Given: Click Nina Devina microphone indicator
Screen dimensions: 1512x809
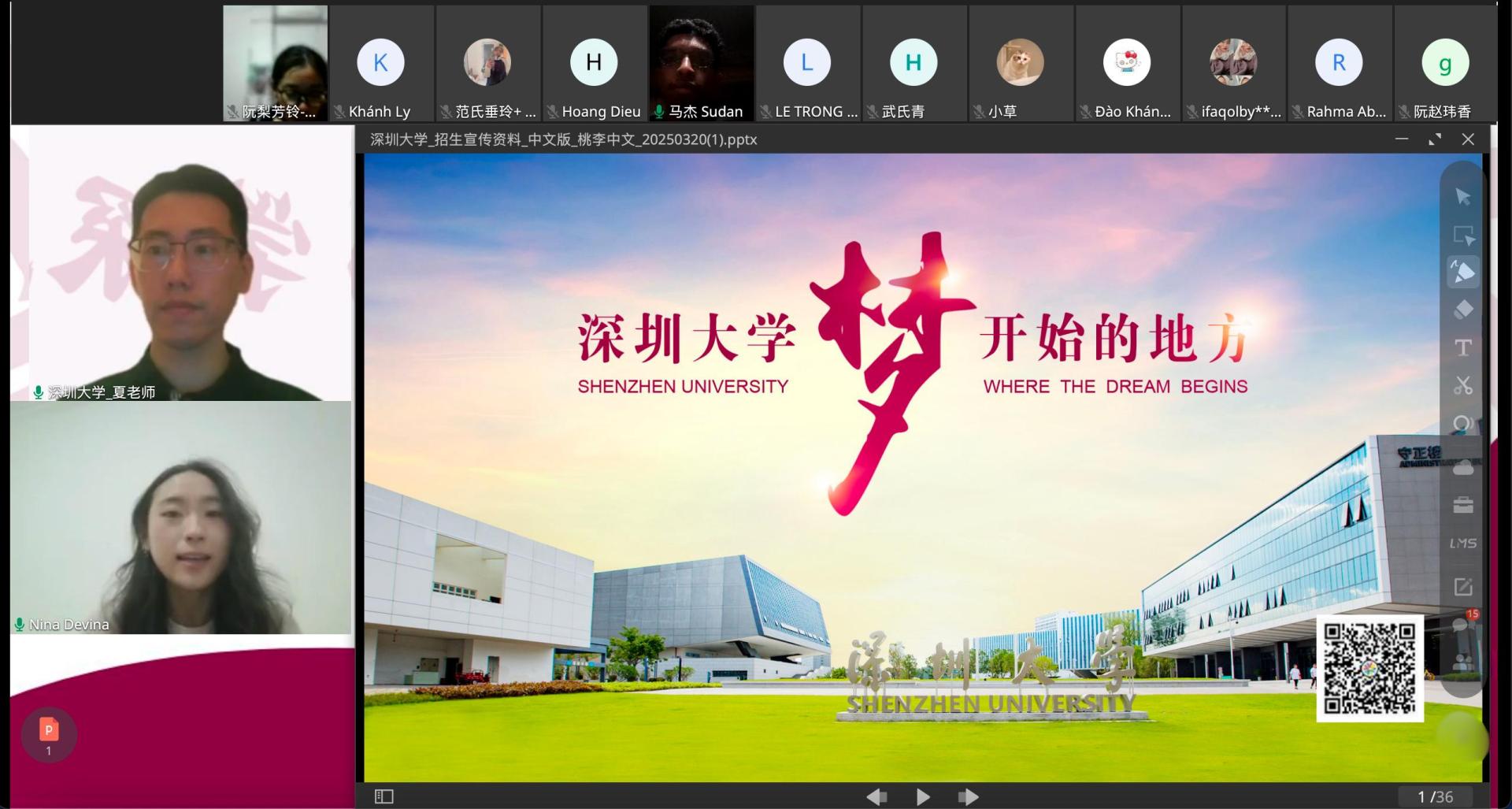Looking at the screenshot, I should 20,625.
